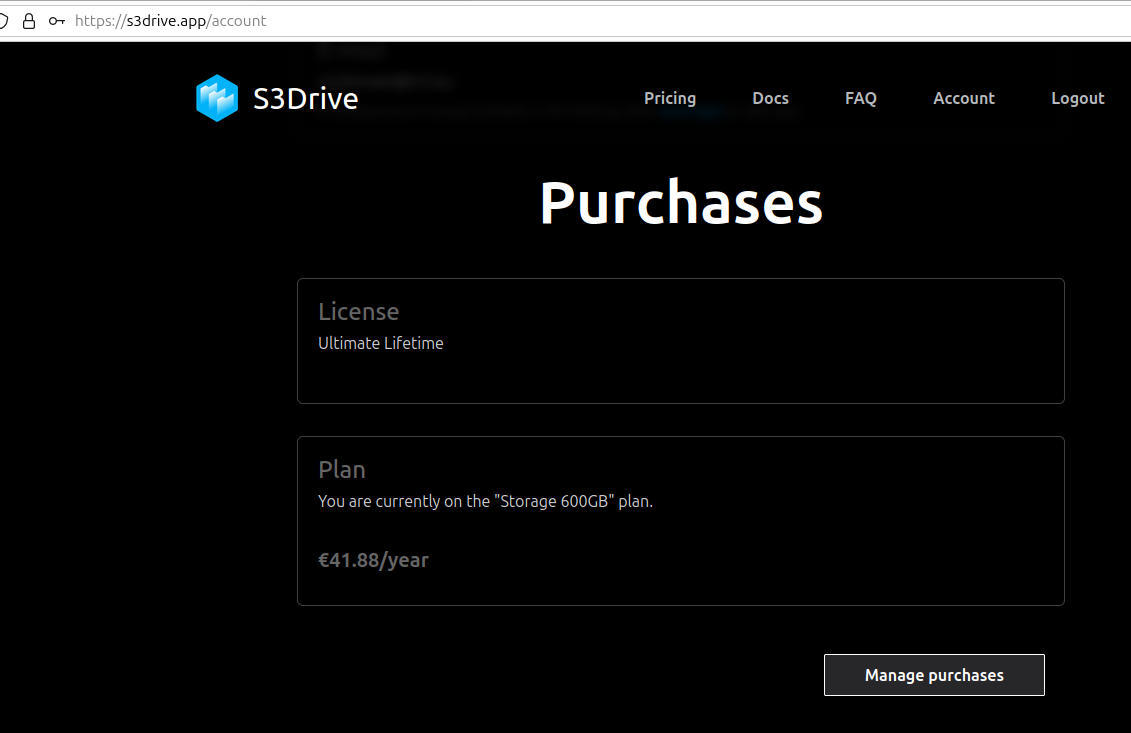1131x733 pixels.
Task: Focus the s3drive.app/account URL field
Action: 170,21
